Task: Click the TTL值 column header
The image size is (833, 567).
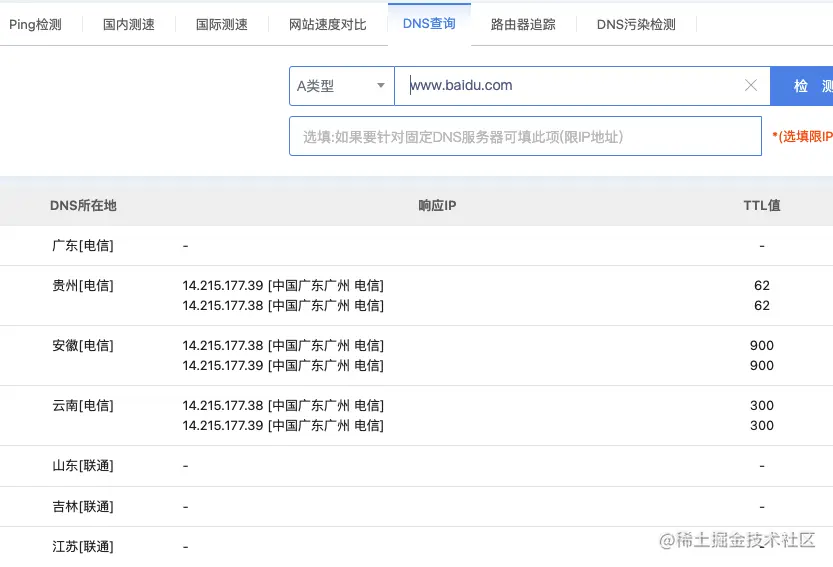Action: click(762, 206)
